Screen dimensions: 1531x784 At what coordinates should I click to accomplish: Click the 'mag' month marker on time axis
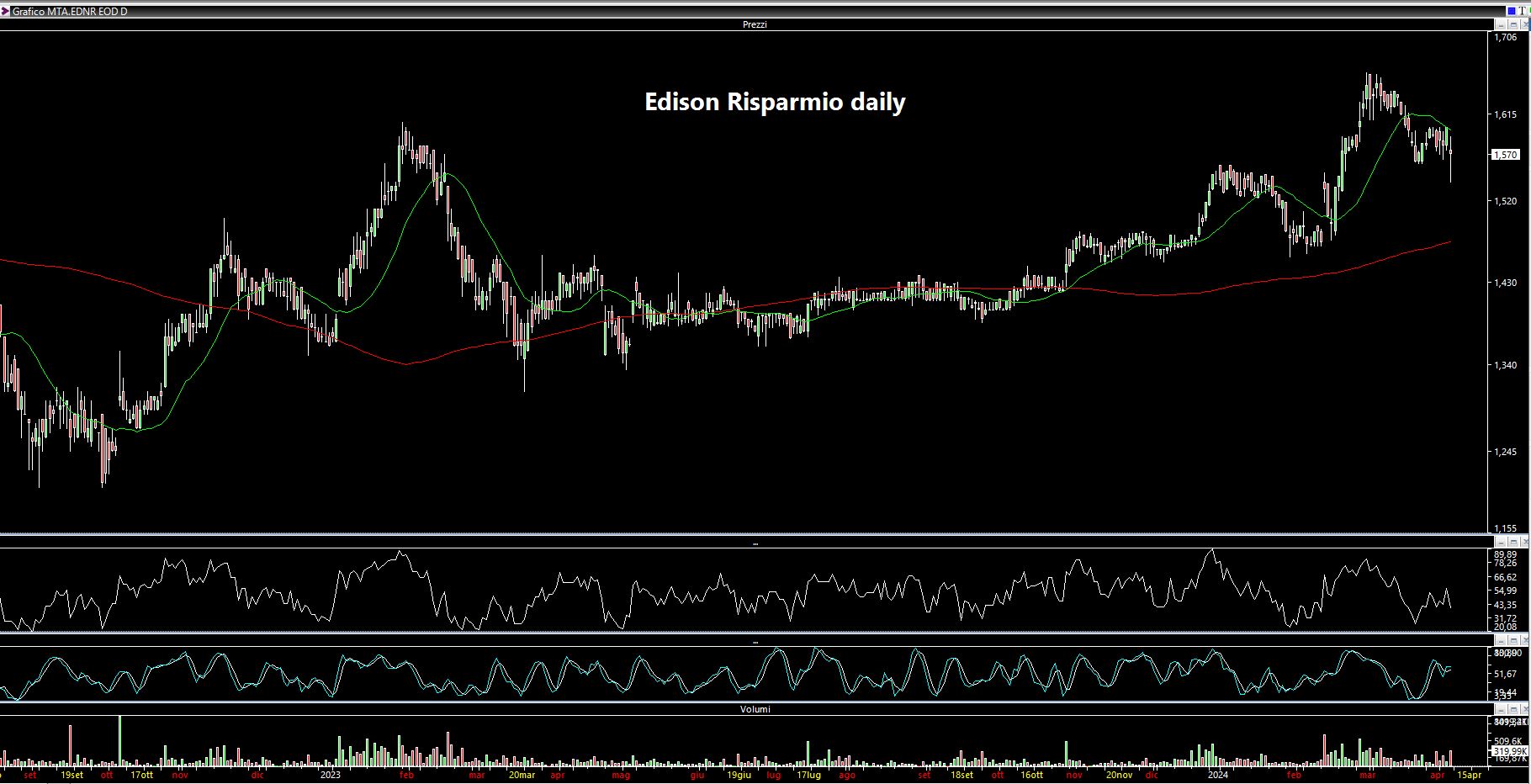[x=621, y=775]
